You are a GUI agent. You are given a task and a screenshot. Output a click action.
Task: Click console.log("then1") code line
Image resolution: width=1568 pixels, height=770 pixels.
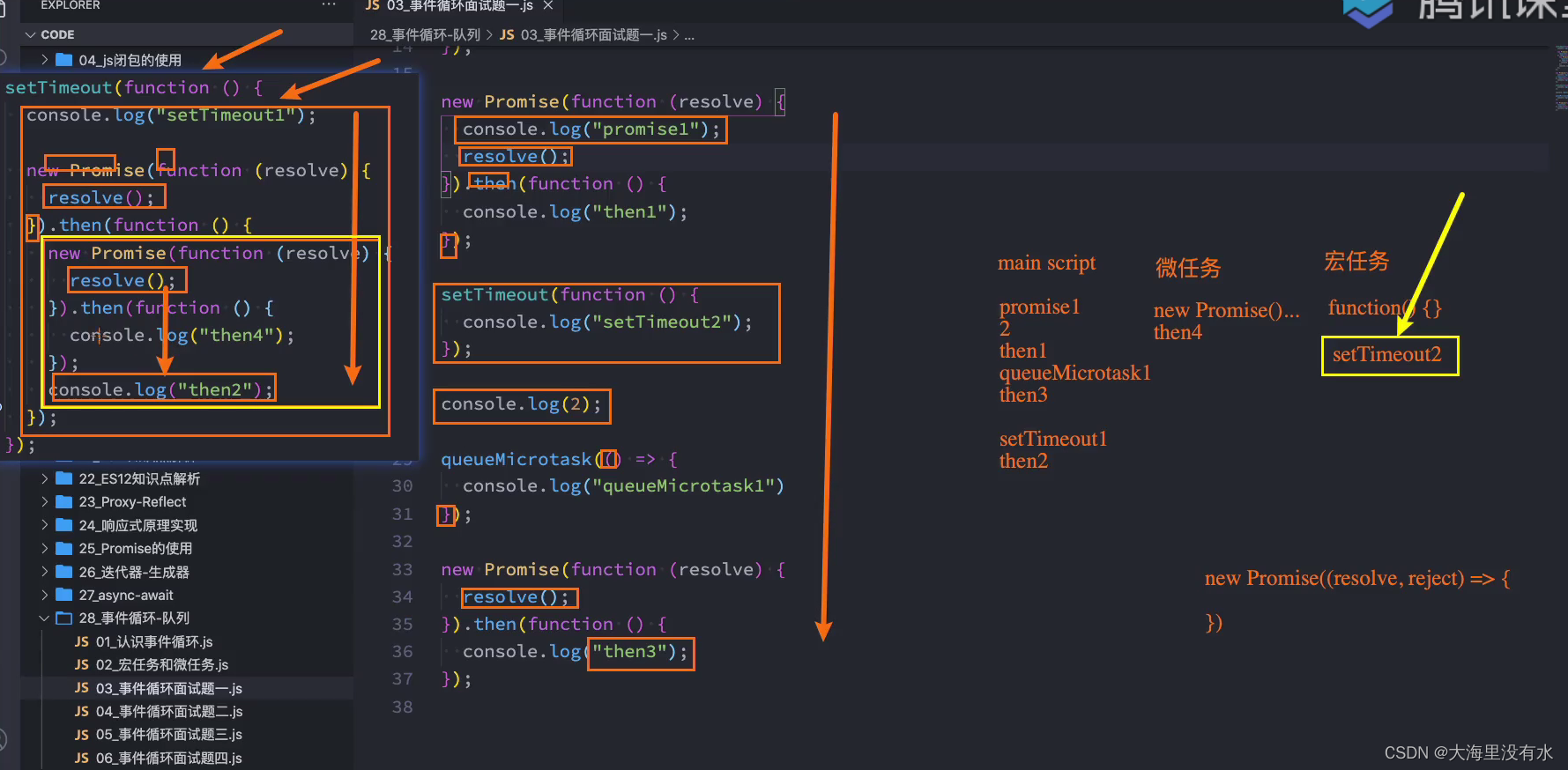(x=575, y=212)
